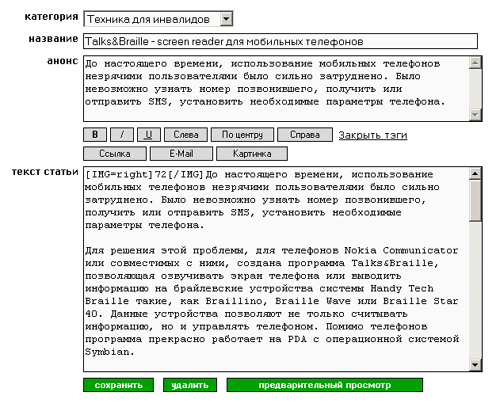Click the текст статьи scrollbar thumb

tap(475, 201)
